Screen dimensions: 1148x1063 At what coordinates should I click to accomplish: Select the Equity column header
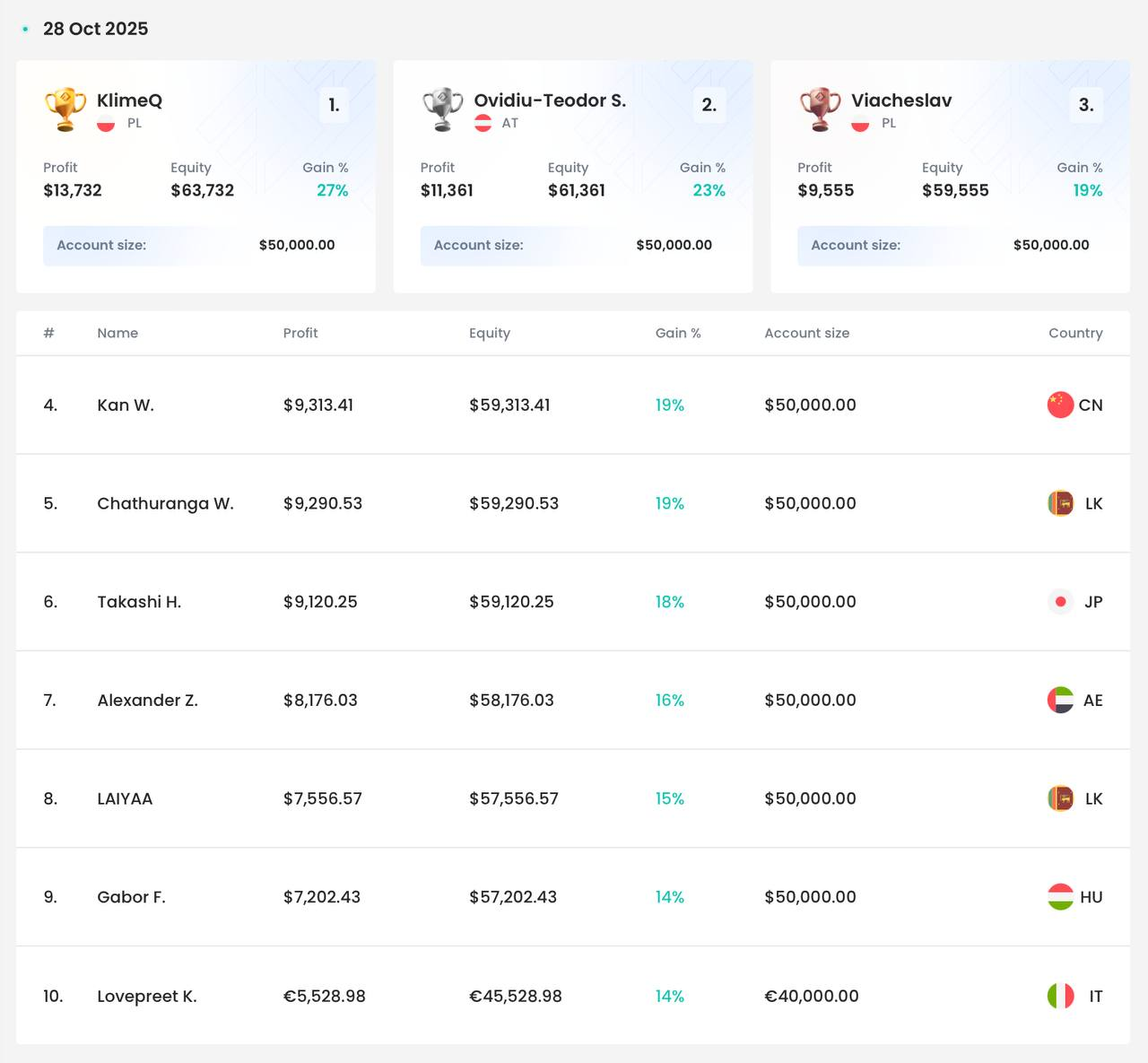(x=490, y=333)
